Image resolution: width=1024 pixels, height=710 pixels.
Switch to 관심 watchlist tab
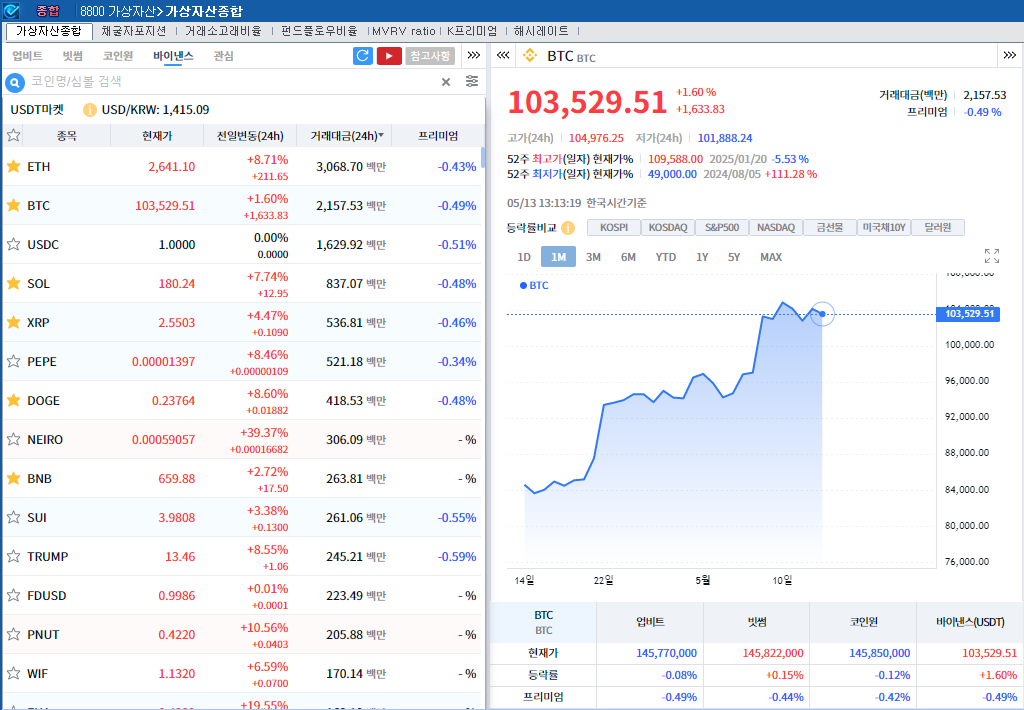223,56
